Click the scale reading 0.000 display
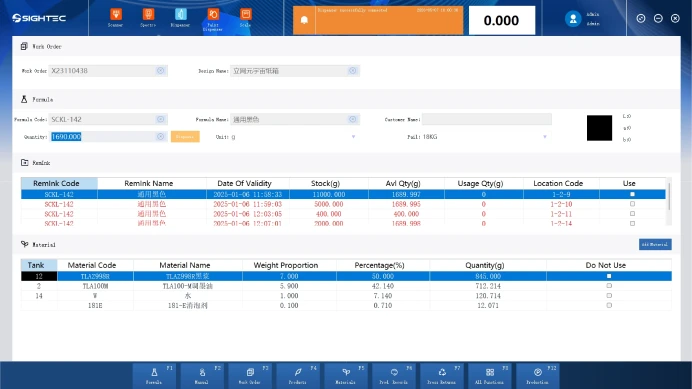 (502, 20)
